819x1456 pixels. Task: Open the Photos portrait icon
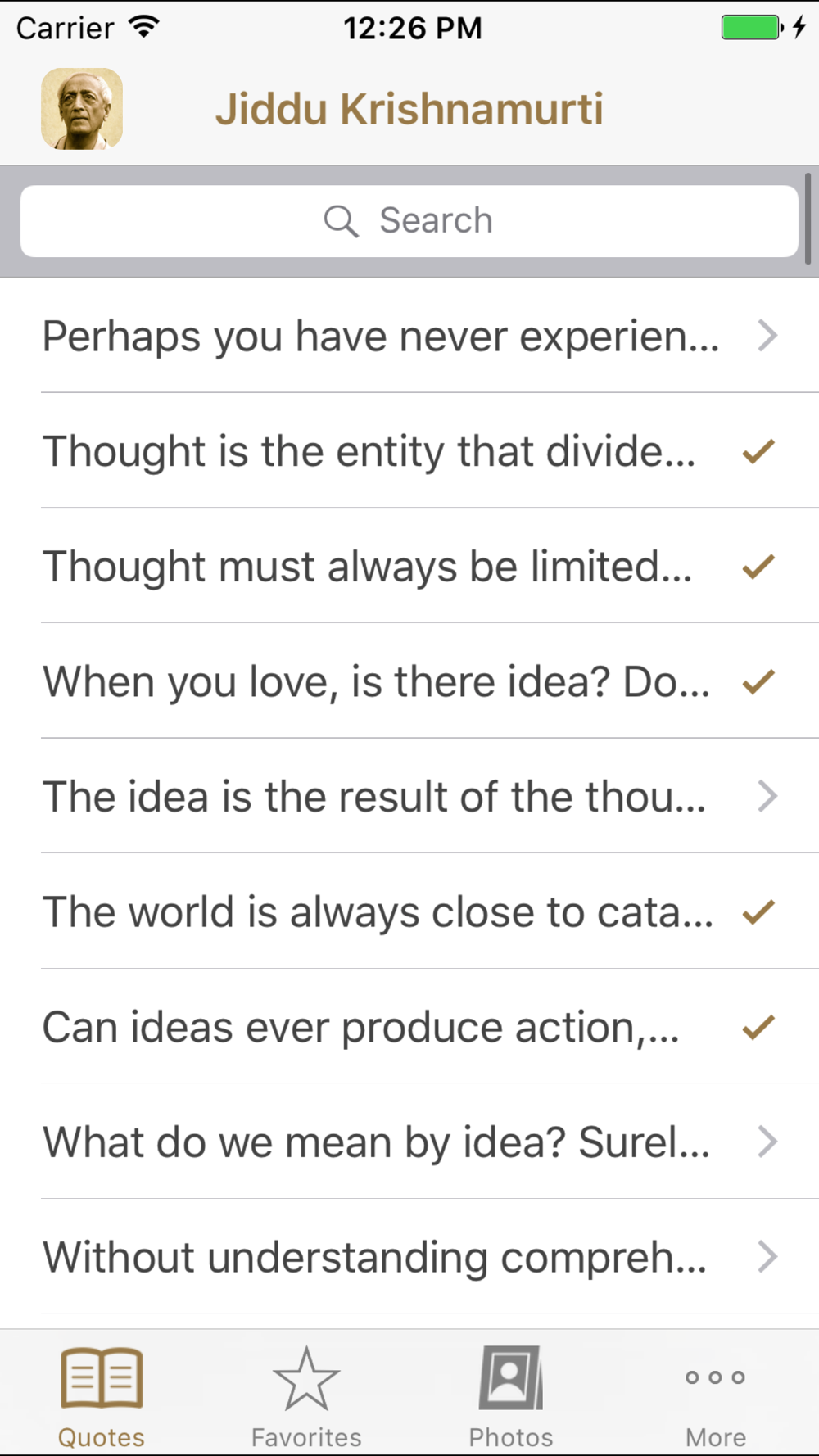point(511,1377)
